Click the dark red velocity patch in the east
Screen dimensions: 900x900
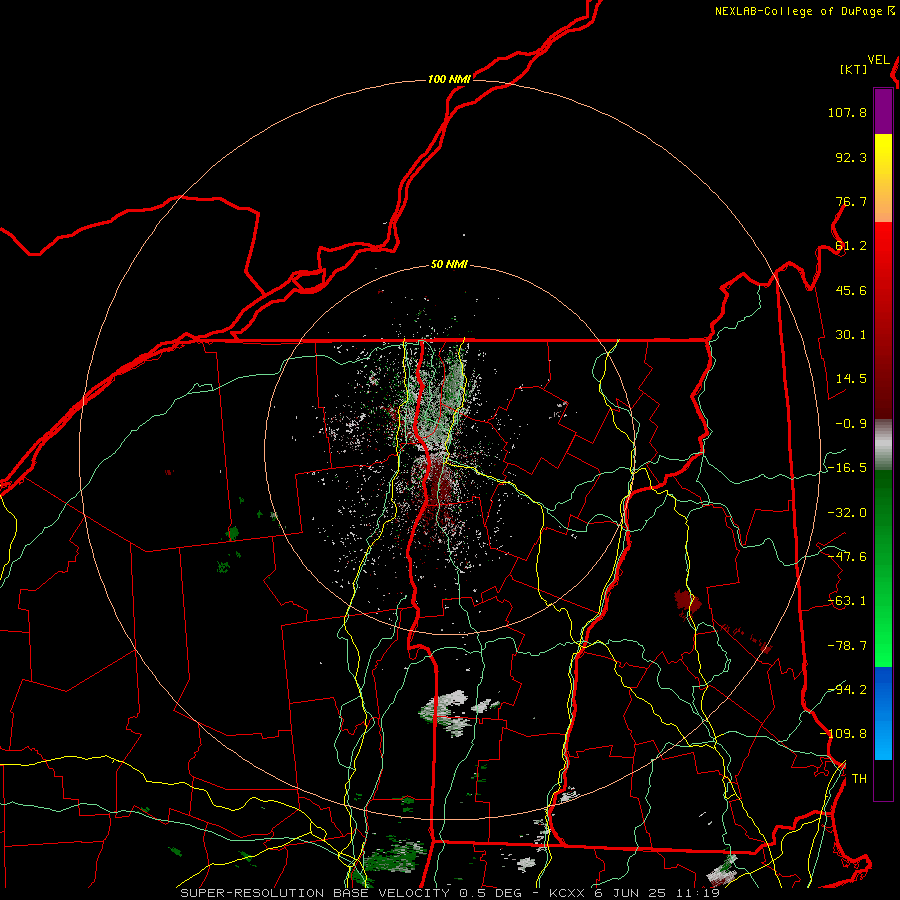click(687, 603)
